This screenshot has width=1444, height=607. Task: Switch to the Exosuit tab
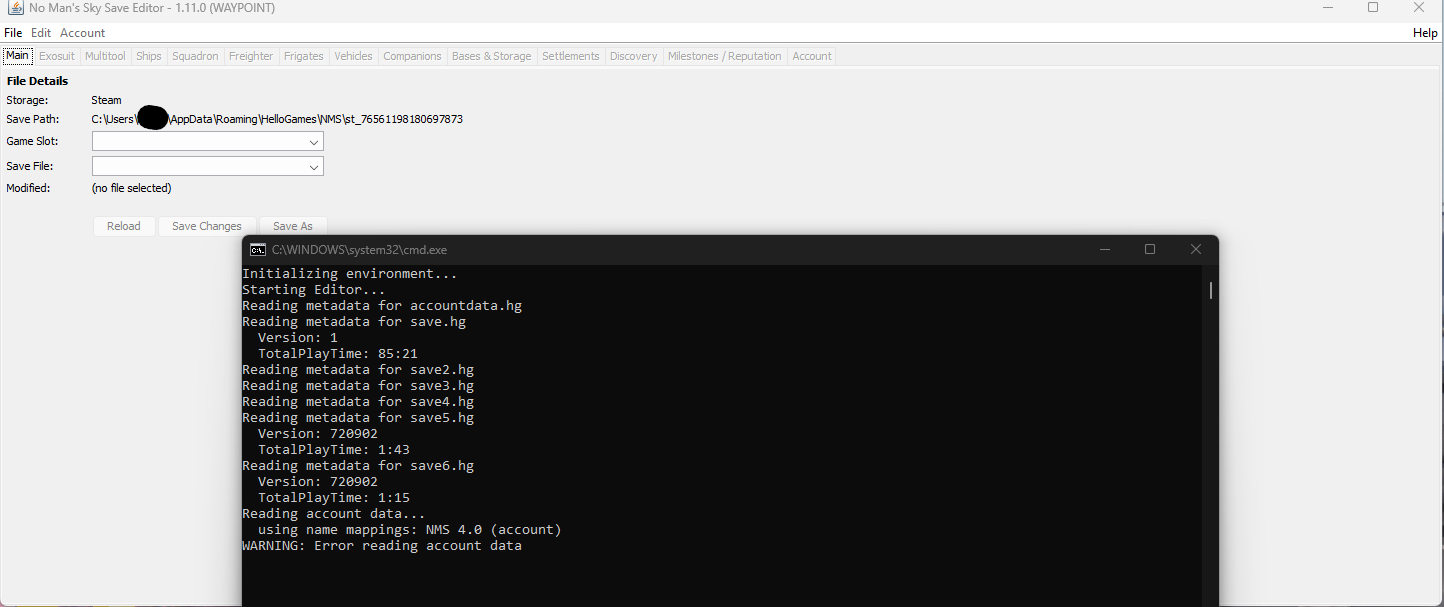point(57,56)
